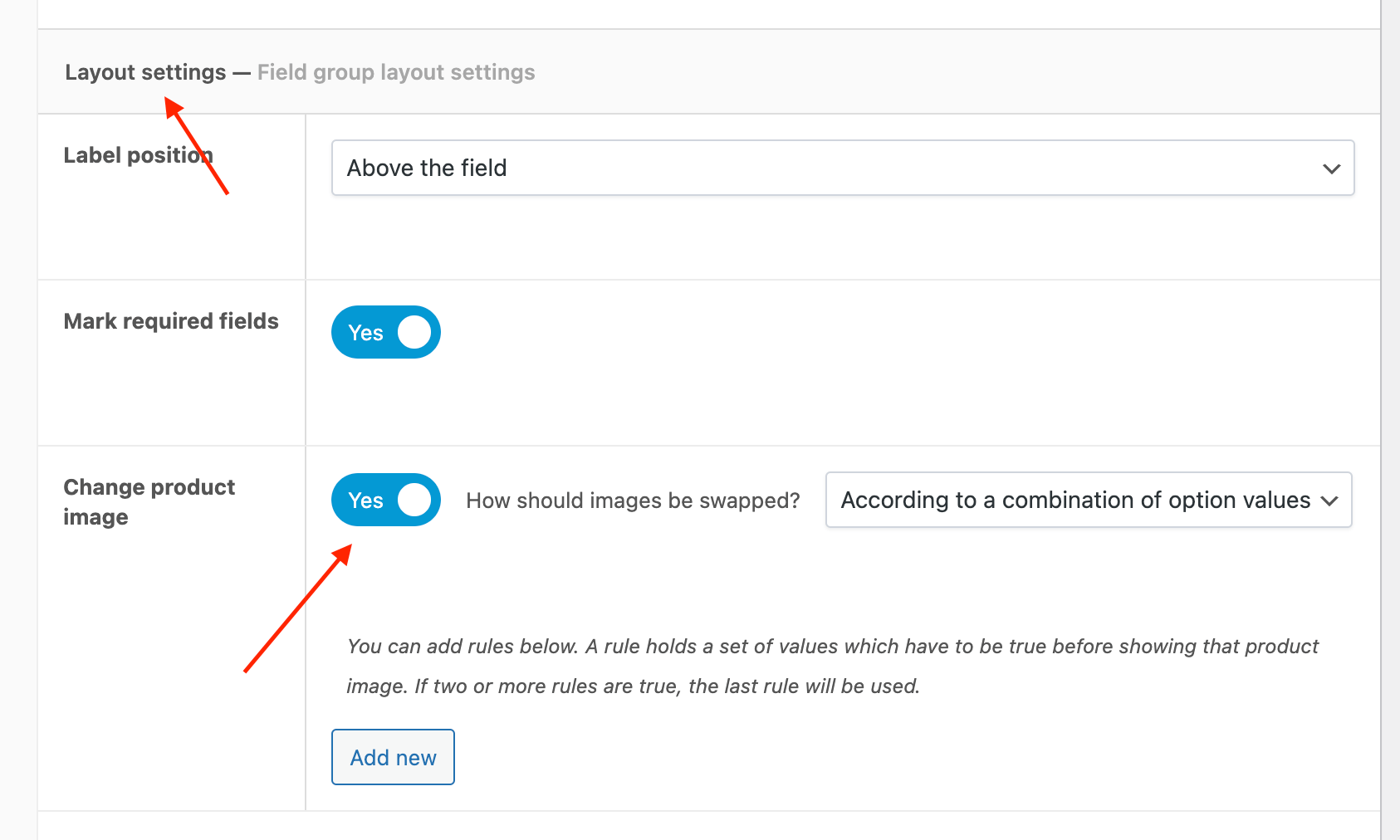Open the Label position dropdown
This screenshot has height=840, width=1400.
coord(842,168)
